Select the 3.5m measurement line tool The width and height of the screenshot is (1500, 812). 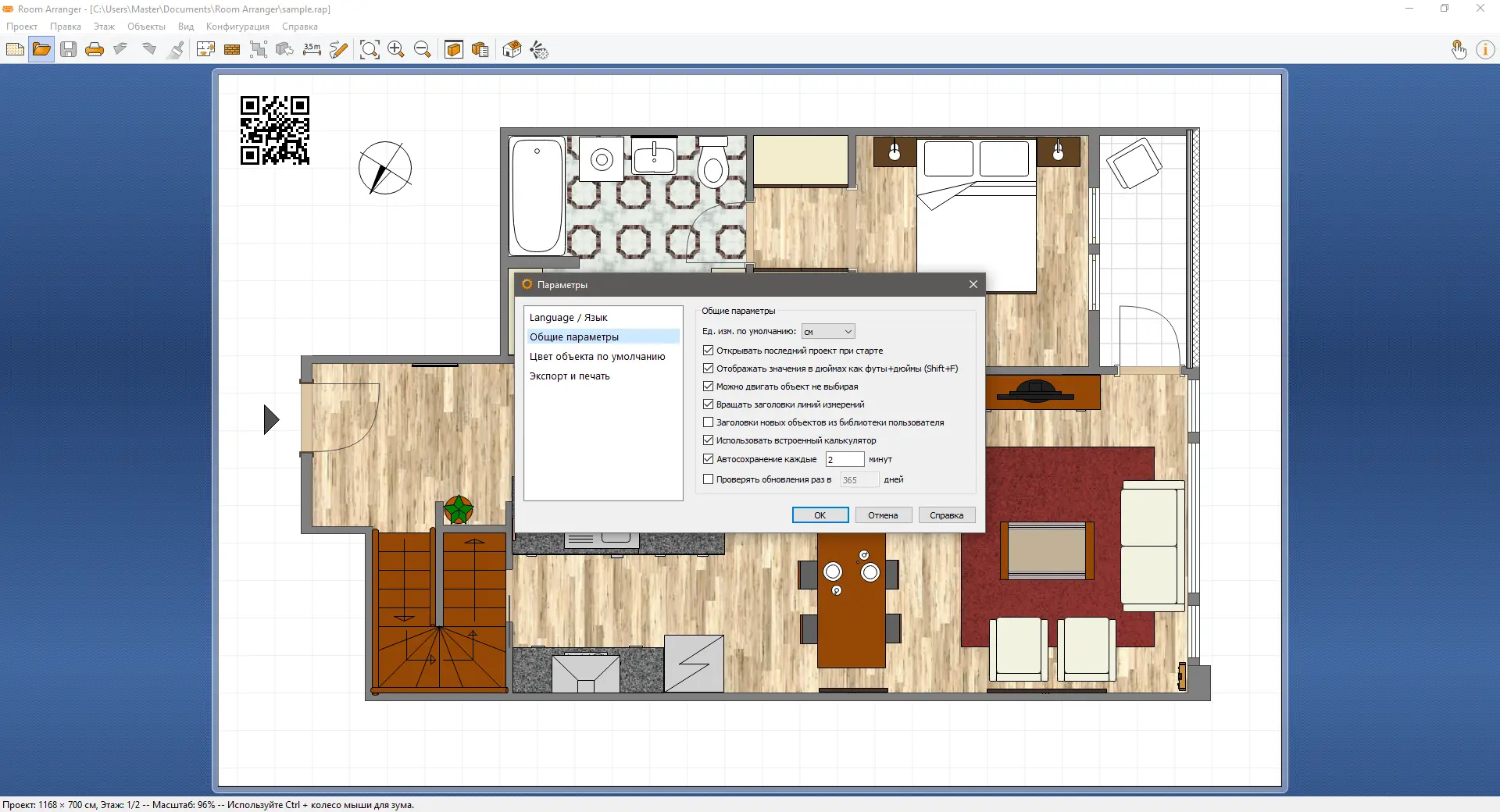point(312,50)
